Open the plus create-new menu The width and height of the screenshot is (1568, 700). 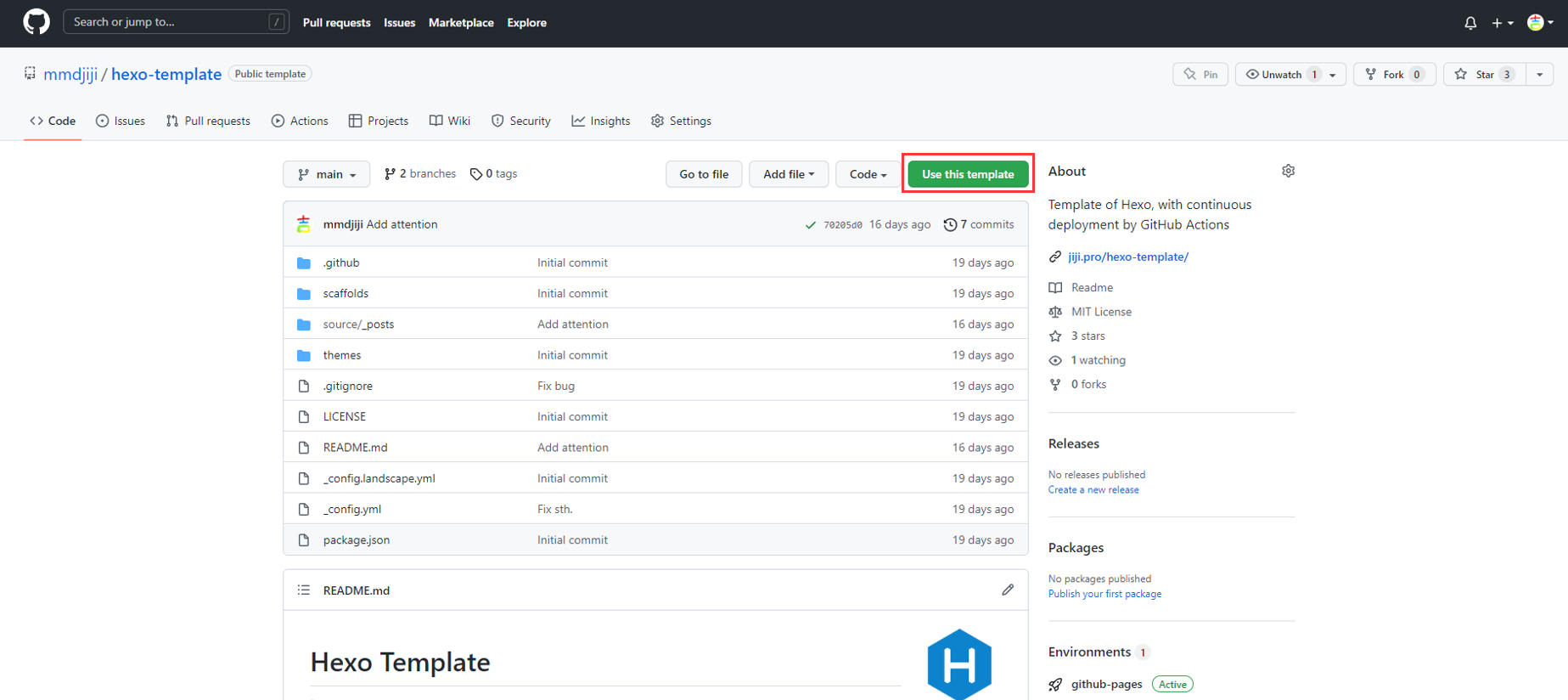point(1502,23)
